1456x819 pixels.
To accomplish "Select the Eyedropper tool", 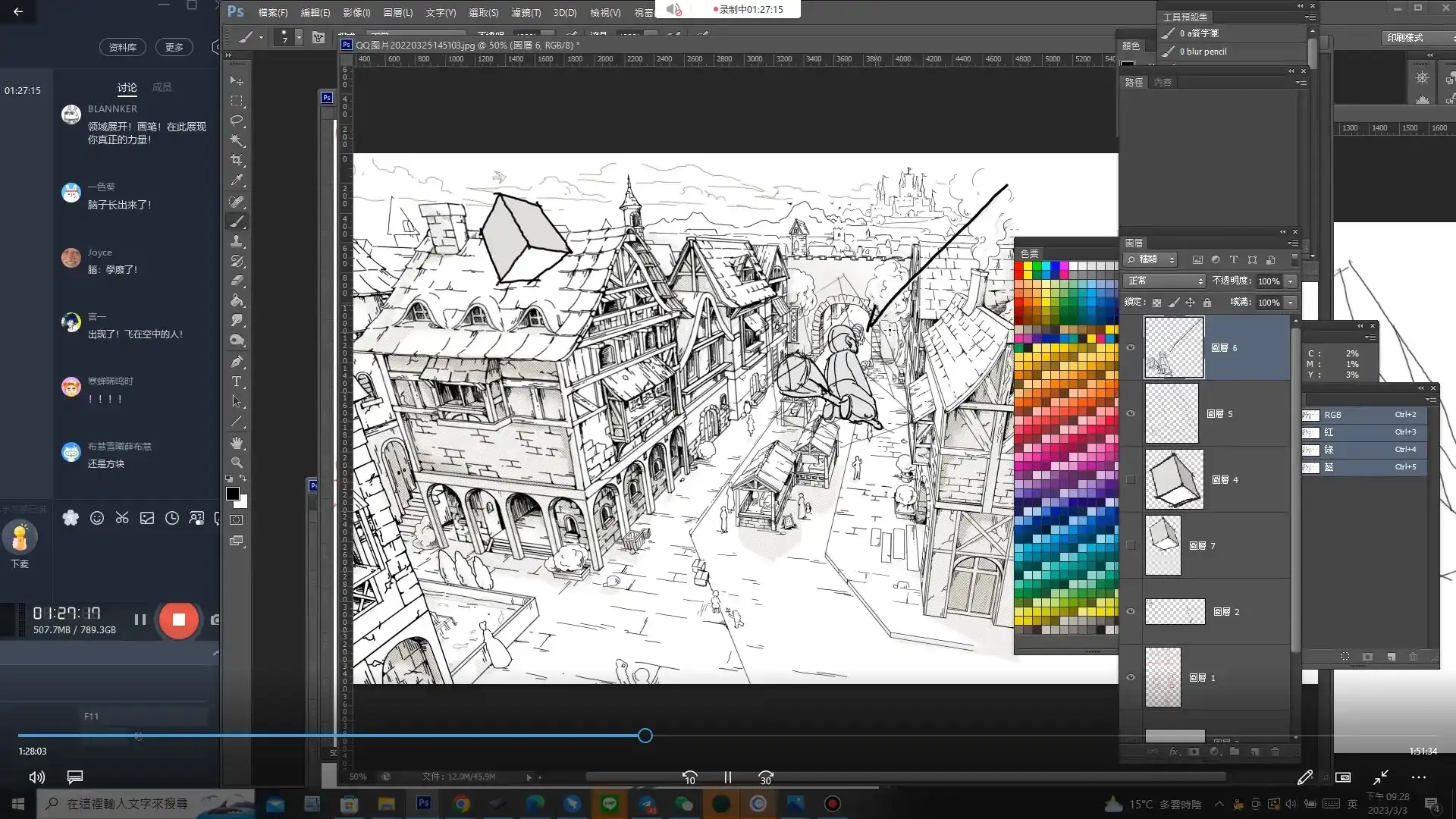I will pyautogui.click(x=237, y=180).
